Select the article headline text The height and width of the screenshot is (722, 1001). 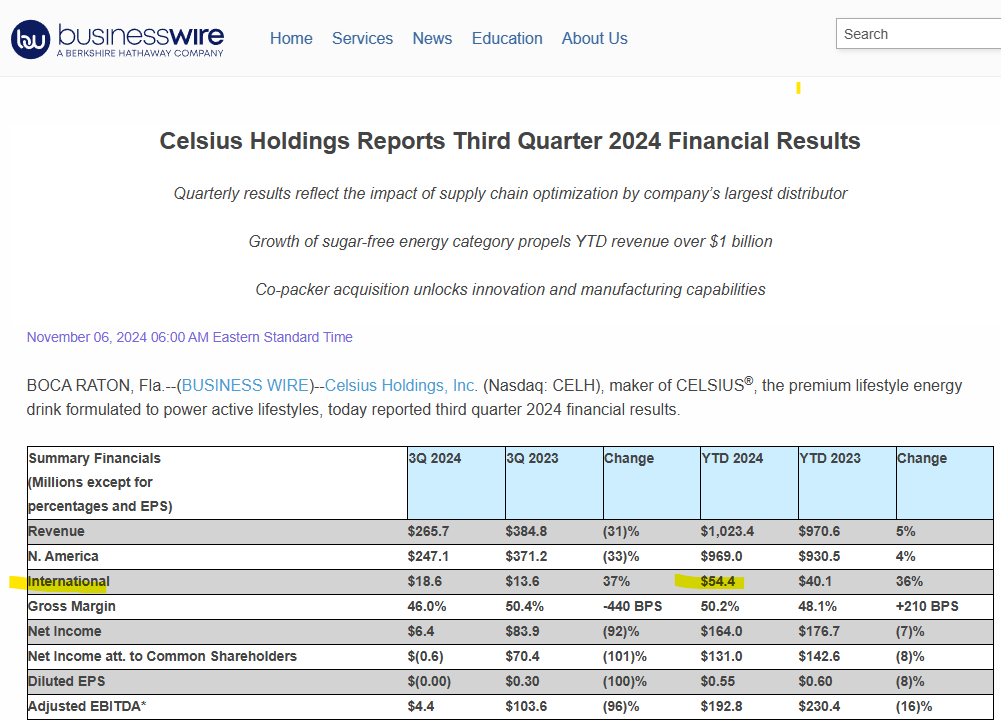pyautogui.click(x=510, y=141)
